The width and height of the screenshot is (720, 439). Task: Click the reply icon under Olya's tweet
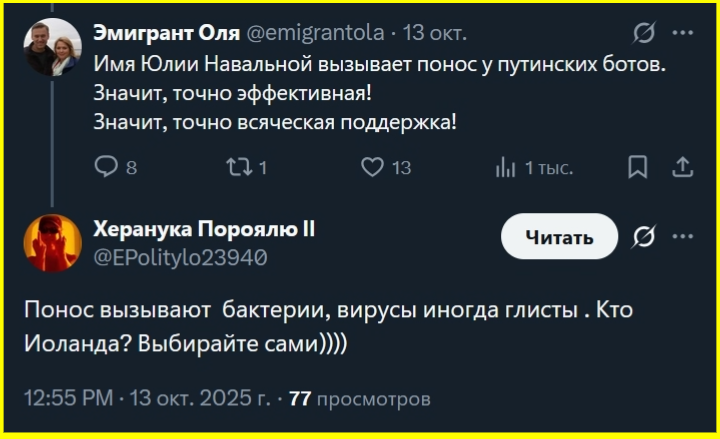point(106,167)
